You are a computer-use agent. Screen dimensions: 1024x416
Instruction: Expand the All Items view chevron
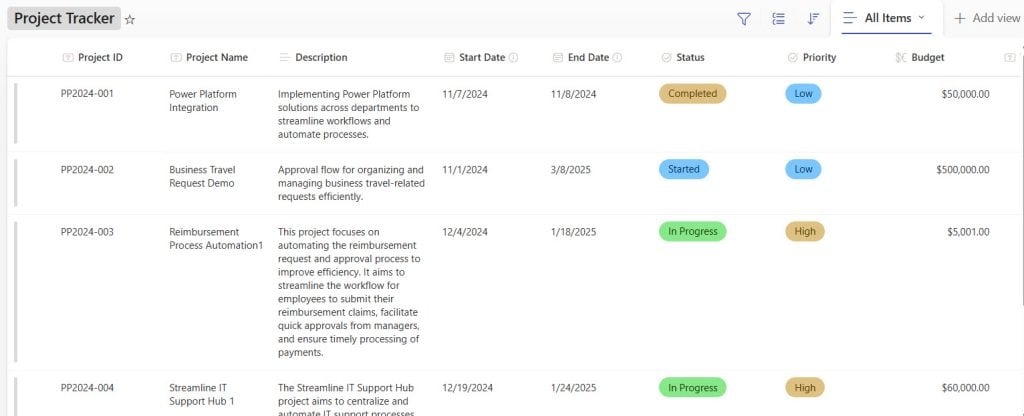tap(921, 18)
